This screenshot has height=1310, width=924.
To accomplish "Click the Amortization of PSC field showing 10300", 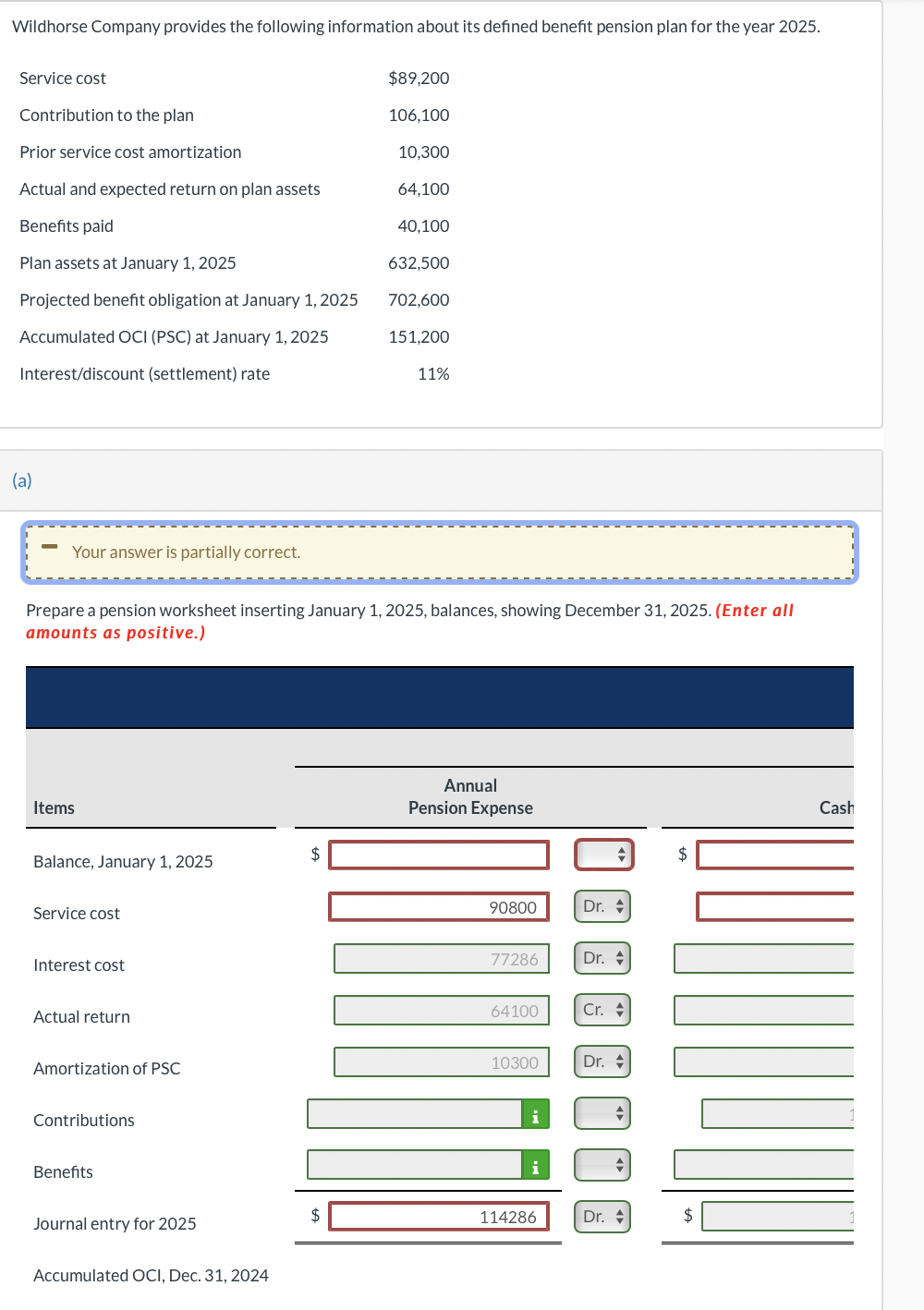I will [442, 1061].
